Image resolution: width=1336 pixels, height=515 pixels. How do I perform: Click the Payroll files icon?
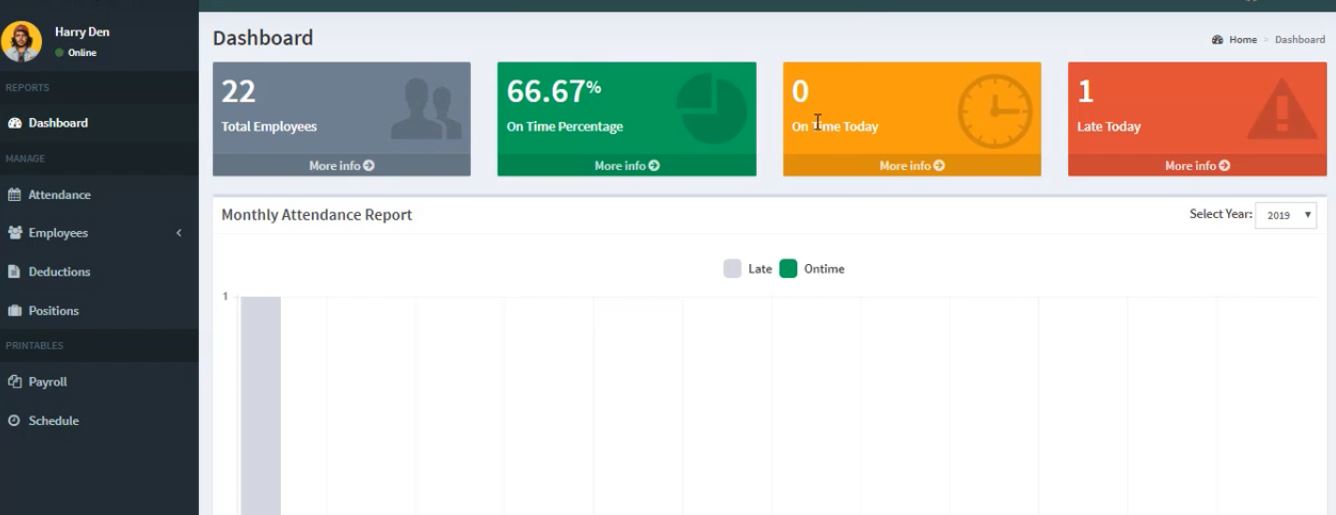(x=14, y=382)
